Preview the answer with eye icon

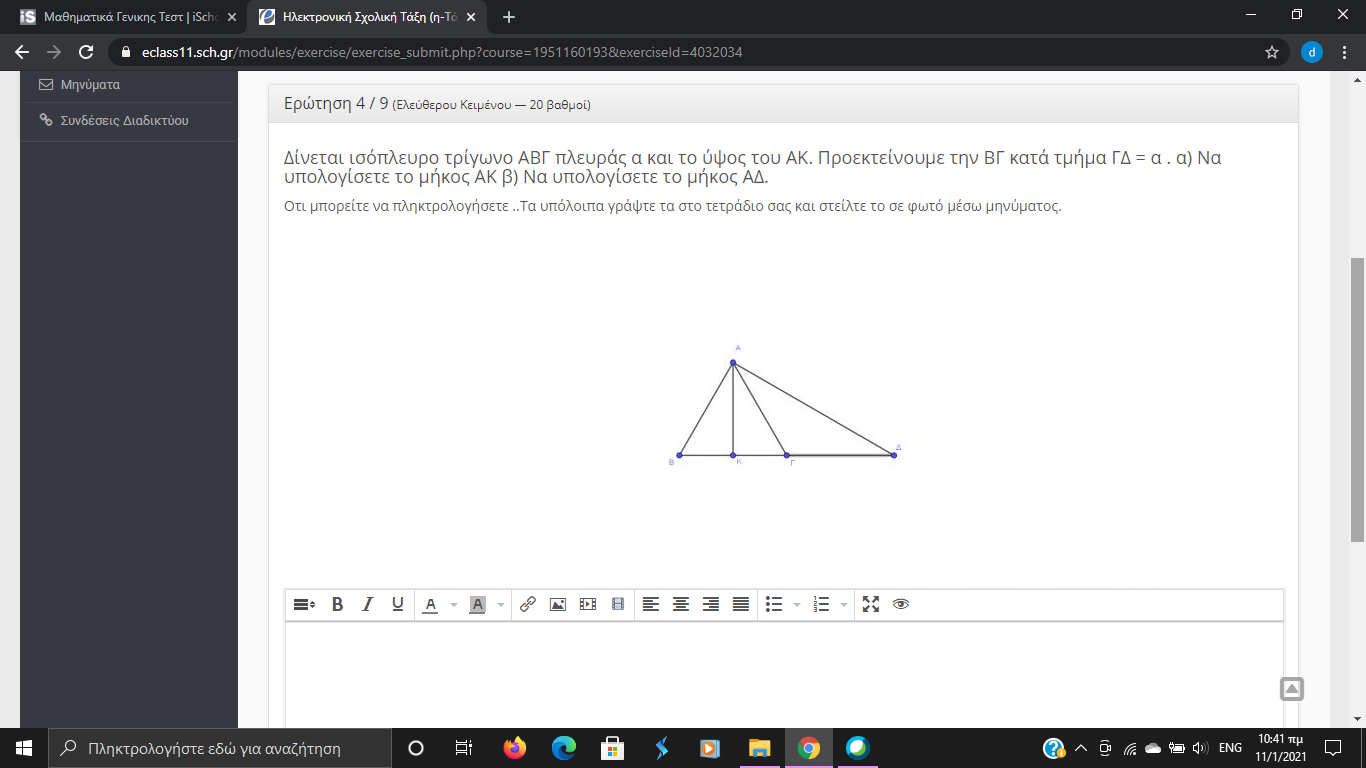tap(901, 604)
